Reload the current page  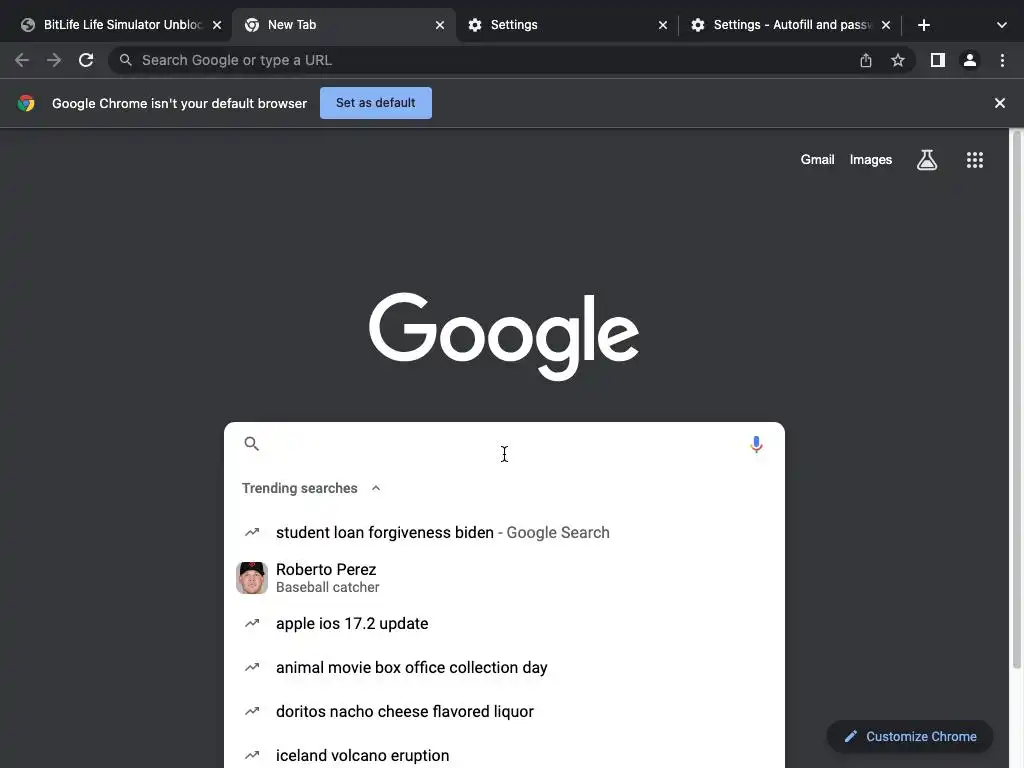coord(86,60)
